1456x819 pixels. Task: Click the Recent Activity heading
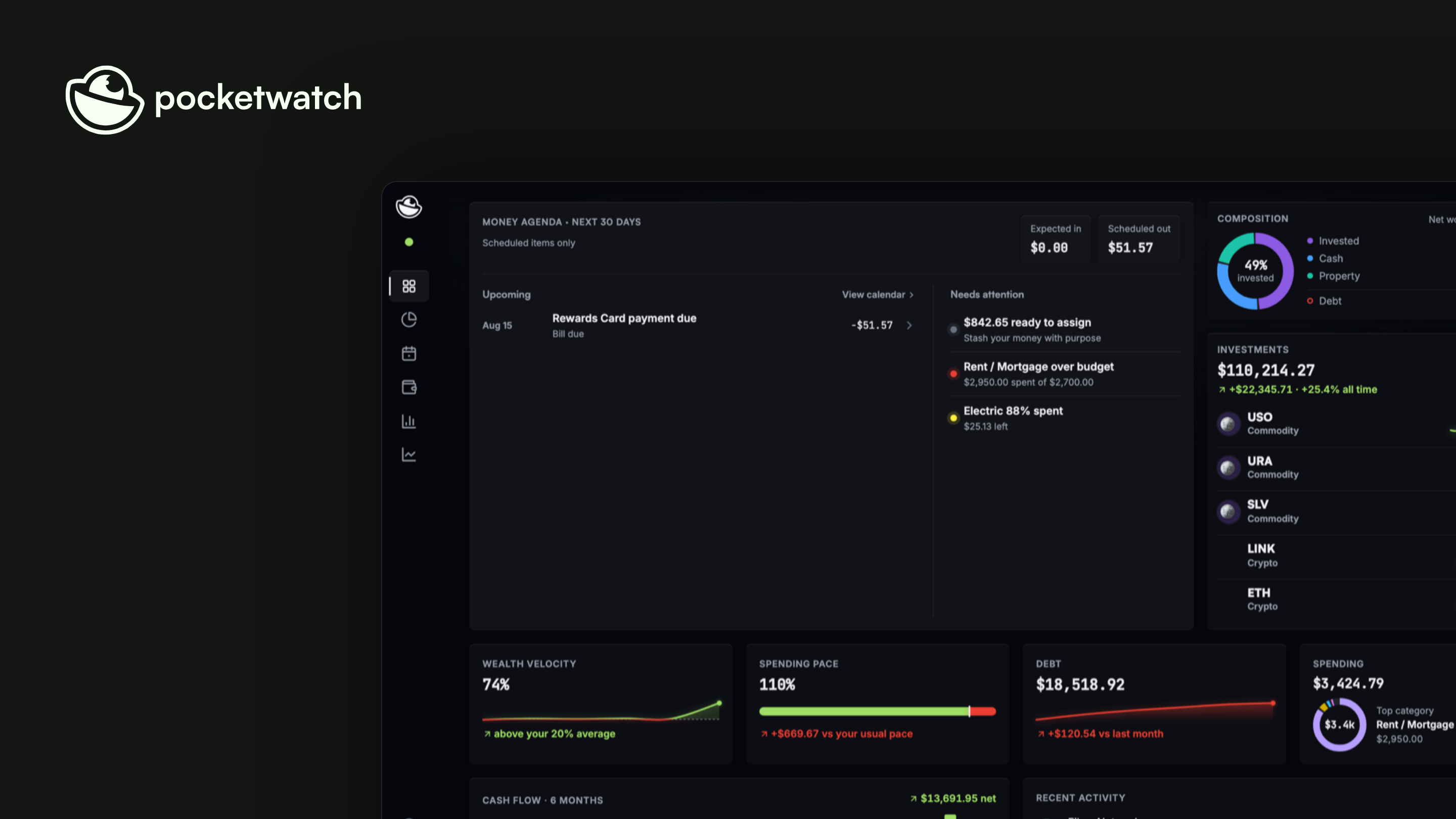[x=1080, y=798]
